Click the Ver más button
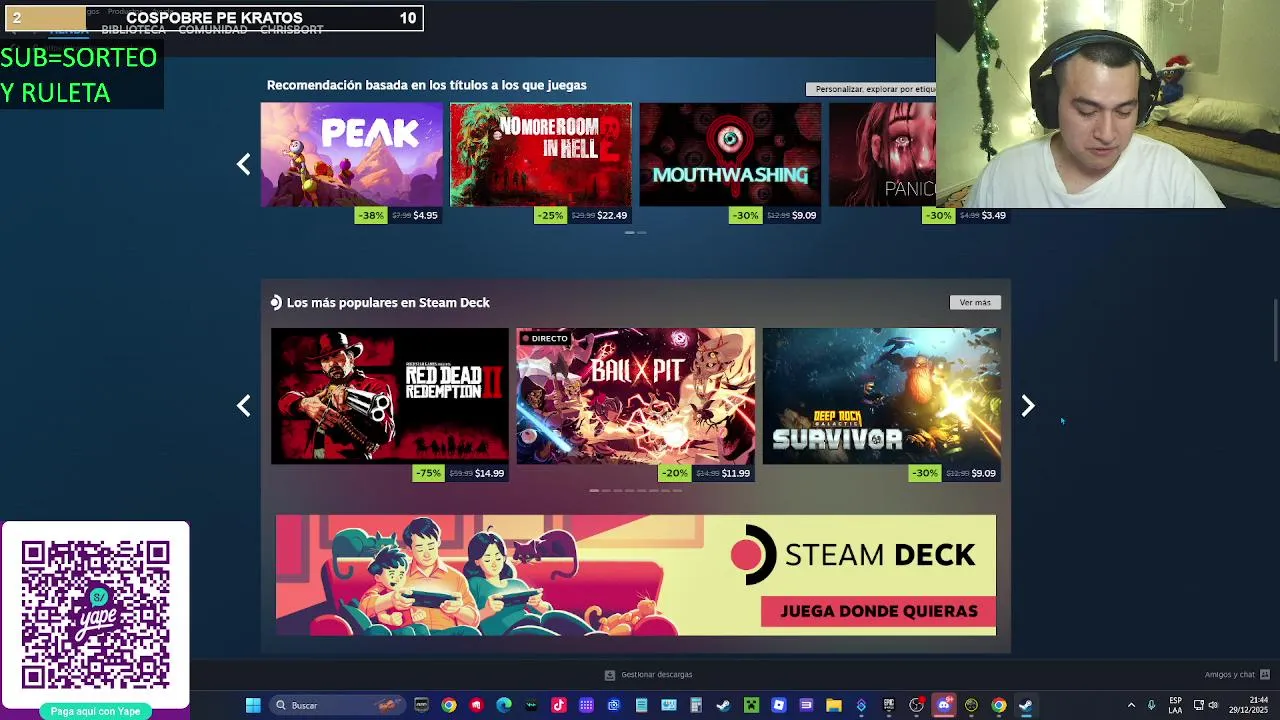The height and width of the screenshot is (720, 1280). click(975, 302)
